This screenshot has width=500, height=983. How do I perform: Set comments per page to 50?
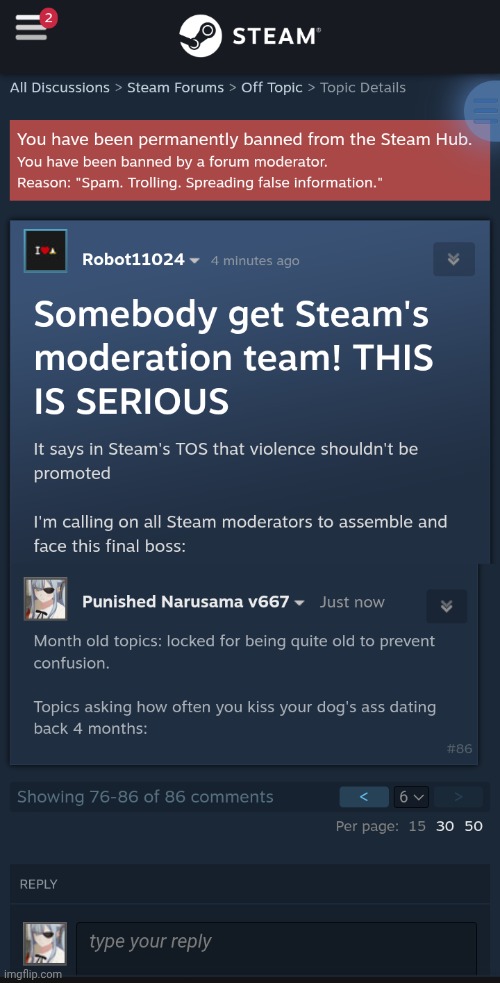[474, 826]
